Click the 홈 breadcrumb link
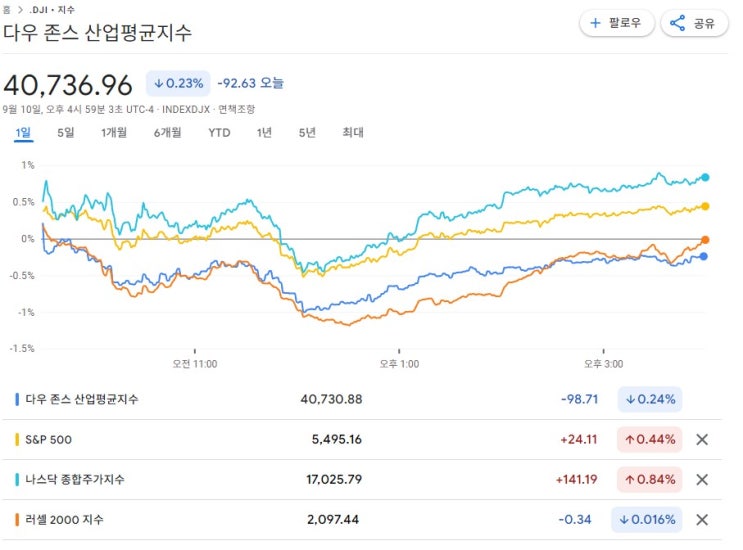This screenshot has height=550, width=743. click(x=7, y=9)
